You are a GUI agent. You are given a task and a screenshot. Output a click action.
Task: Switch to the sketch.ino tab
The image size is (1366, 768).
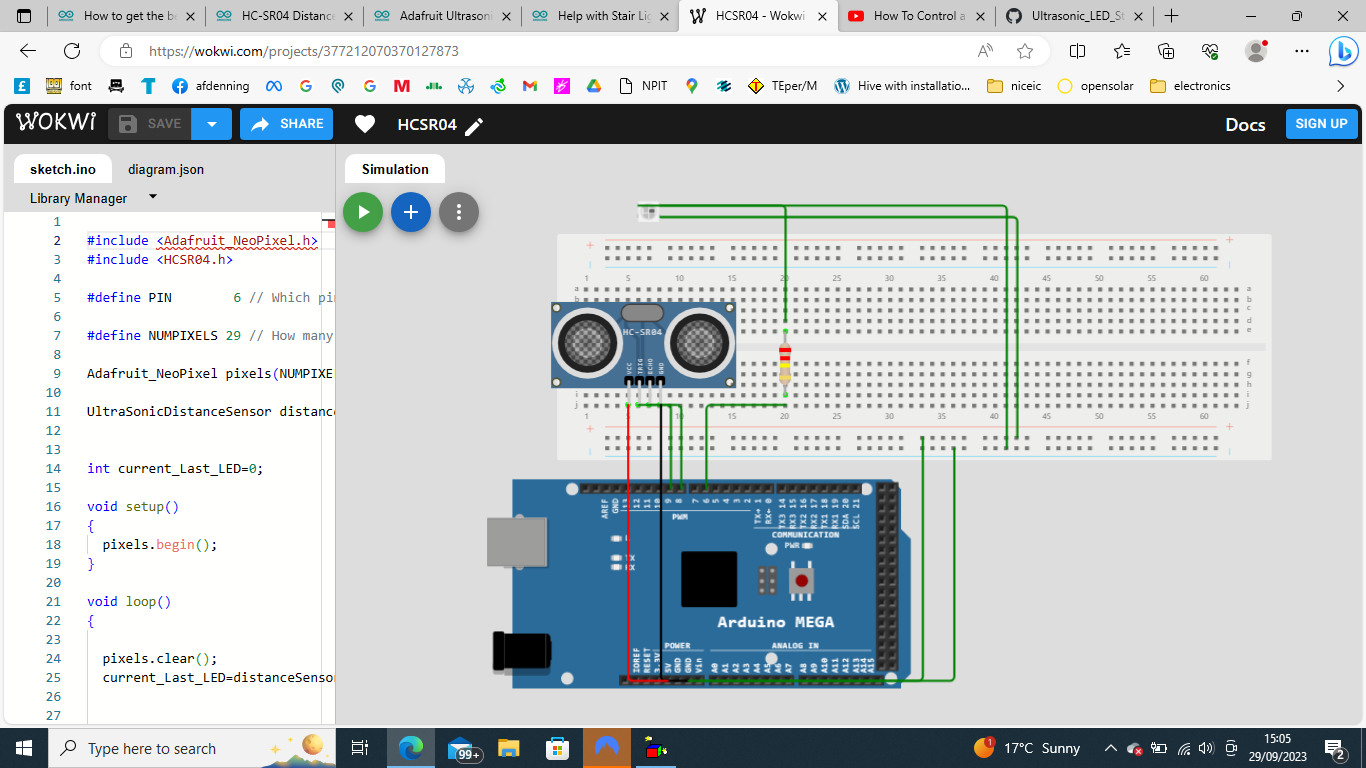coord(63,169)
